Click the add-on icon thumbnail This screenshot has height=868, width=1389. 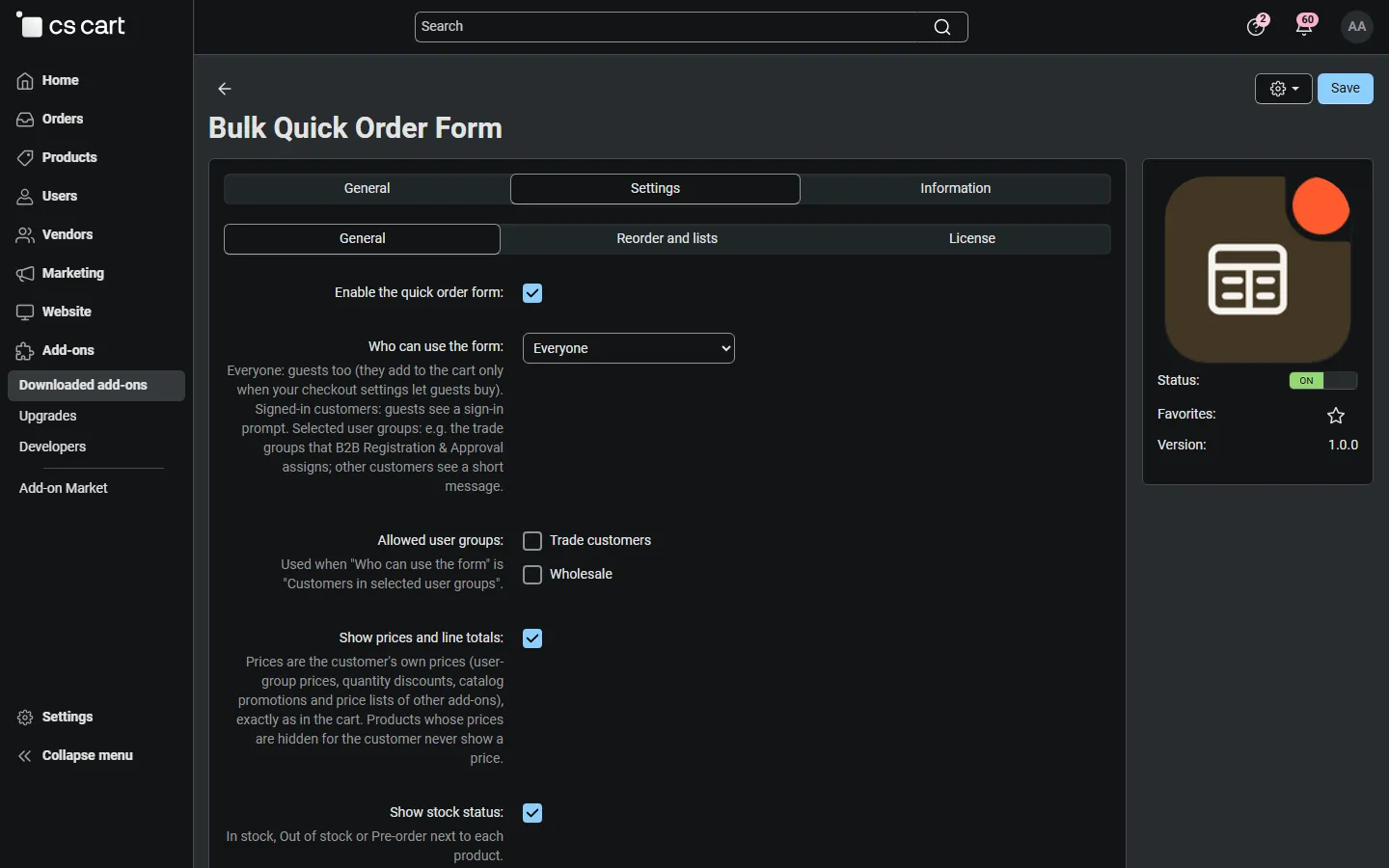1258,269
